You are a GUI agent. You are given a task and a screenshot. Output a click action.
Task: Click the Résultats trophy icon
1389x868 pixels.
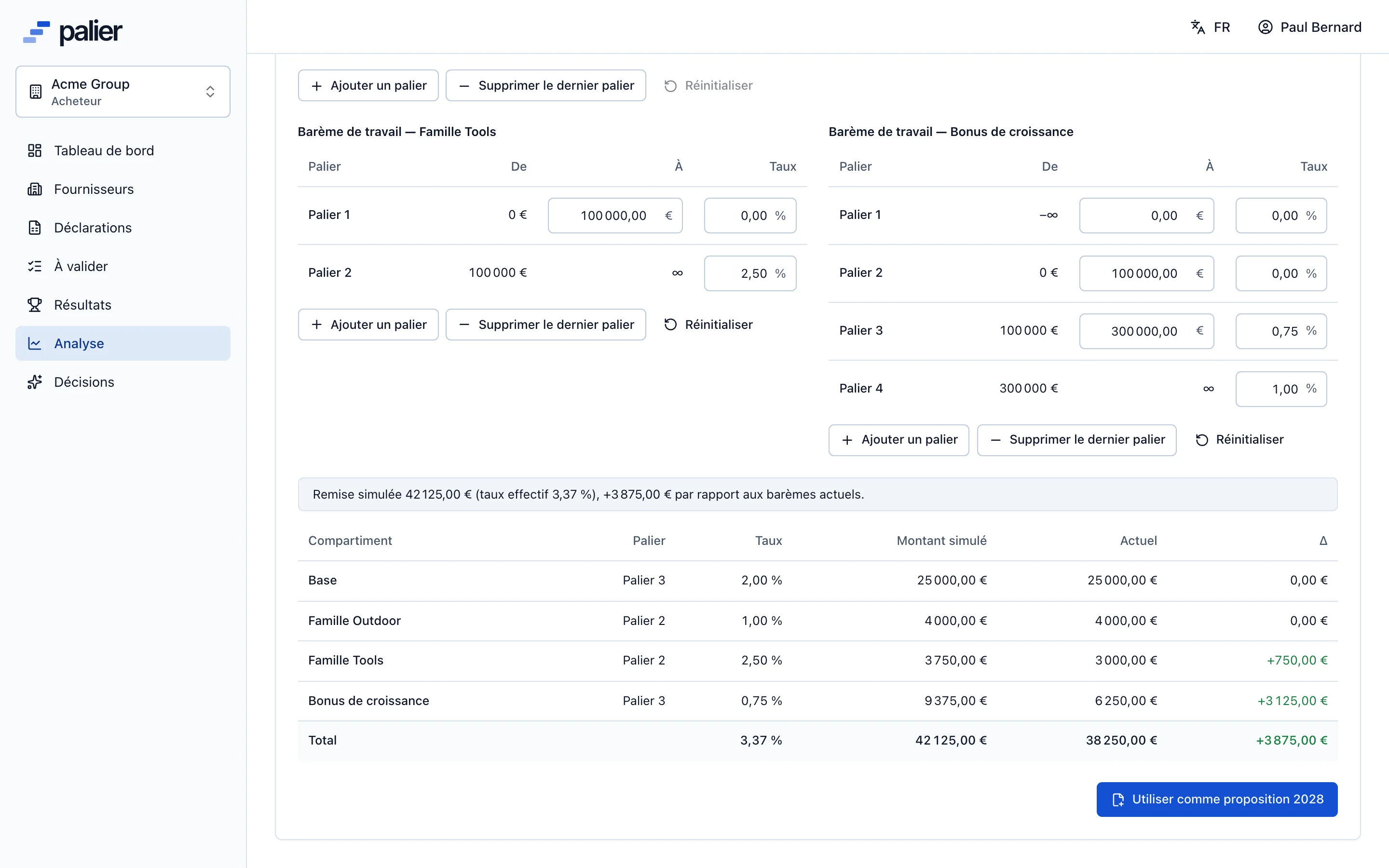click(x=34, y=305)
